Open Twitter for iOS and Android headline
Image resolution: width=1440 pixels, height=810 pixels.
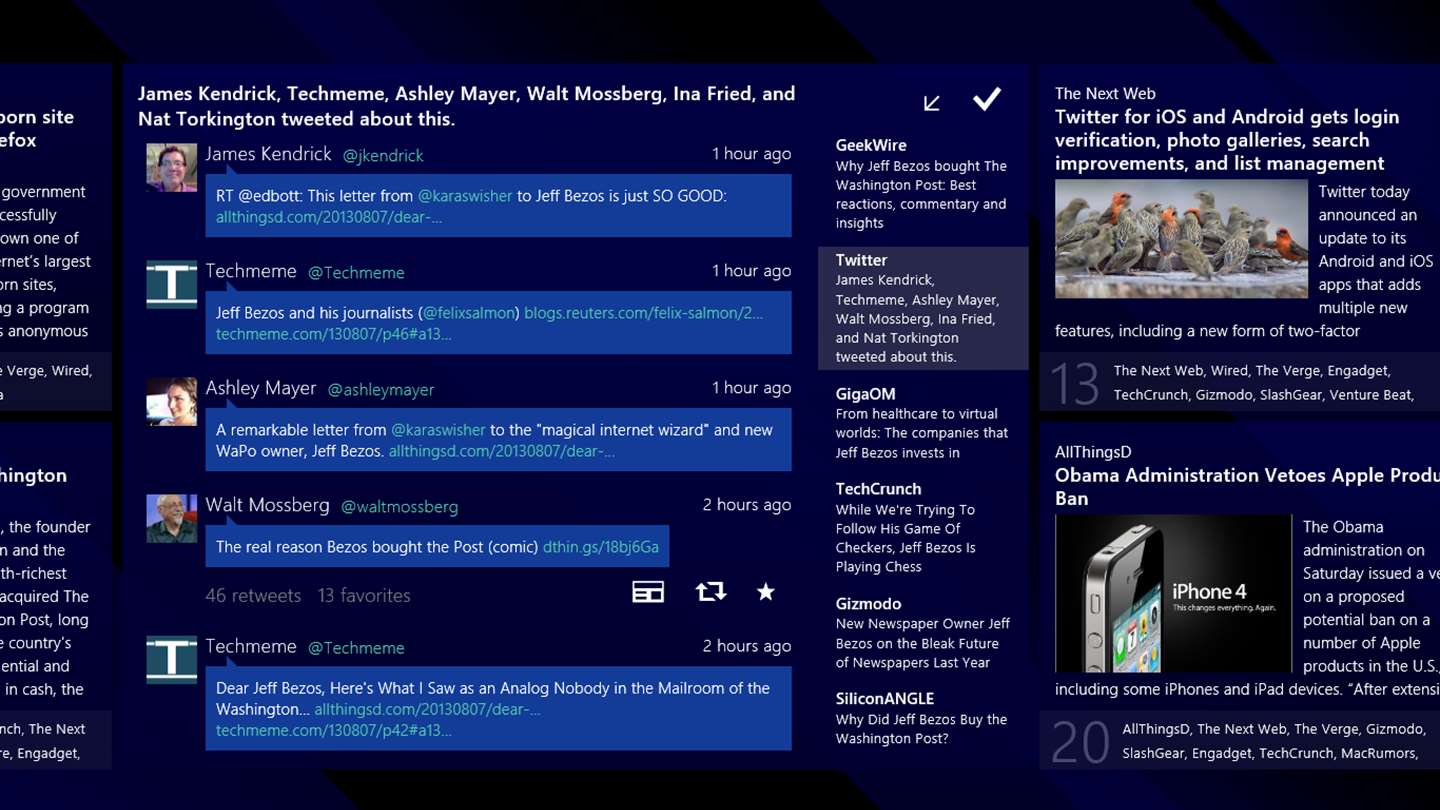[1227, 140]
